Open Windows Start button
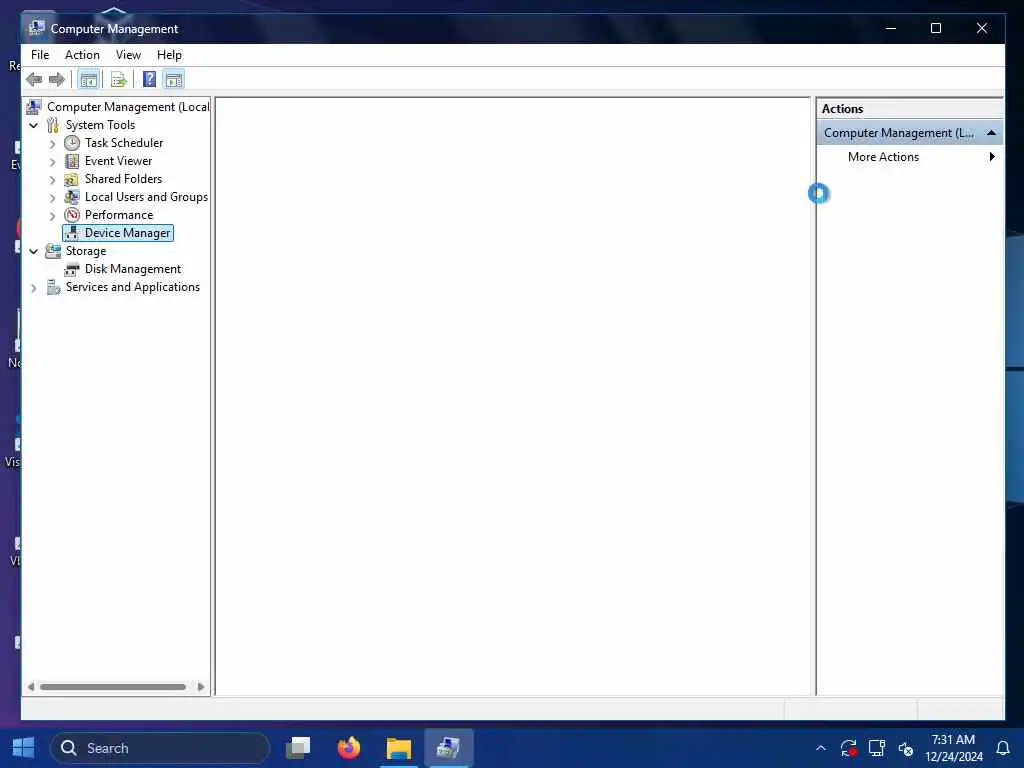Image resolution: width=1024 pixels, height=768 pixels. click(x=24, y=748)
